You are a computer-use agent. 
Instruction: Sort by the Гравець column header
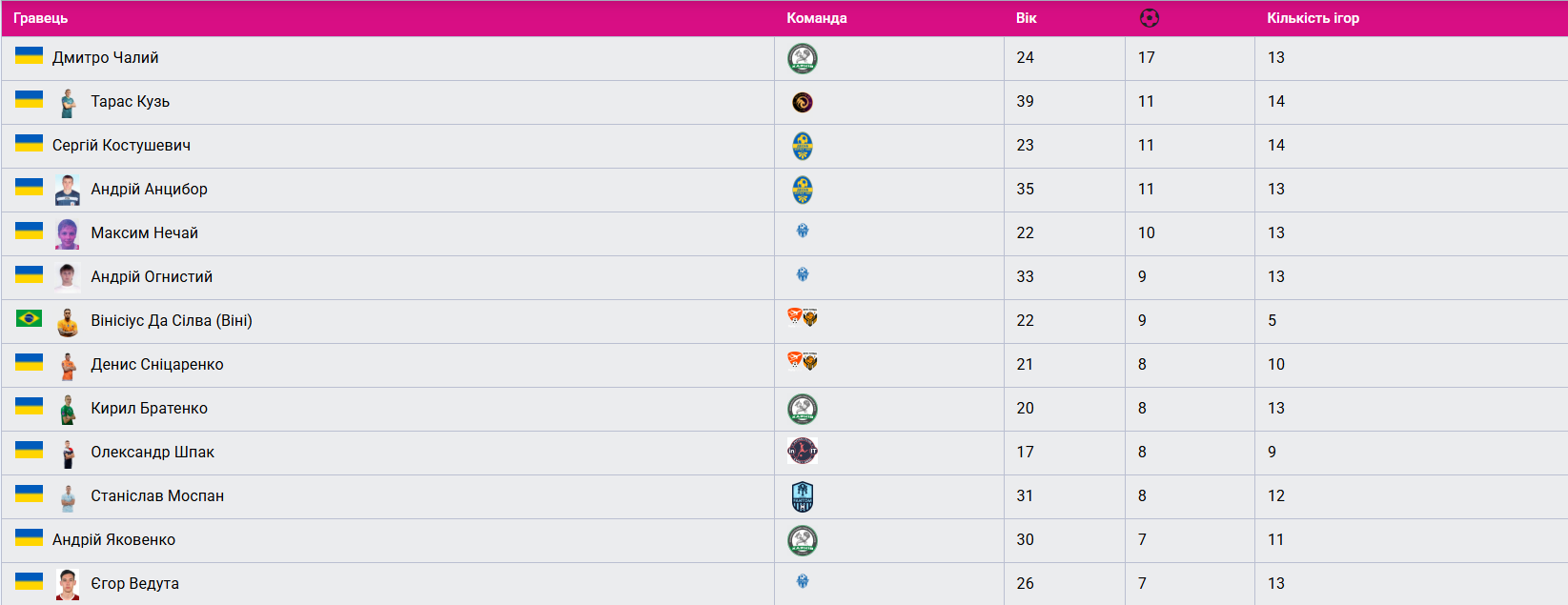pyautogui.click(x=41, y=18)
